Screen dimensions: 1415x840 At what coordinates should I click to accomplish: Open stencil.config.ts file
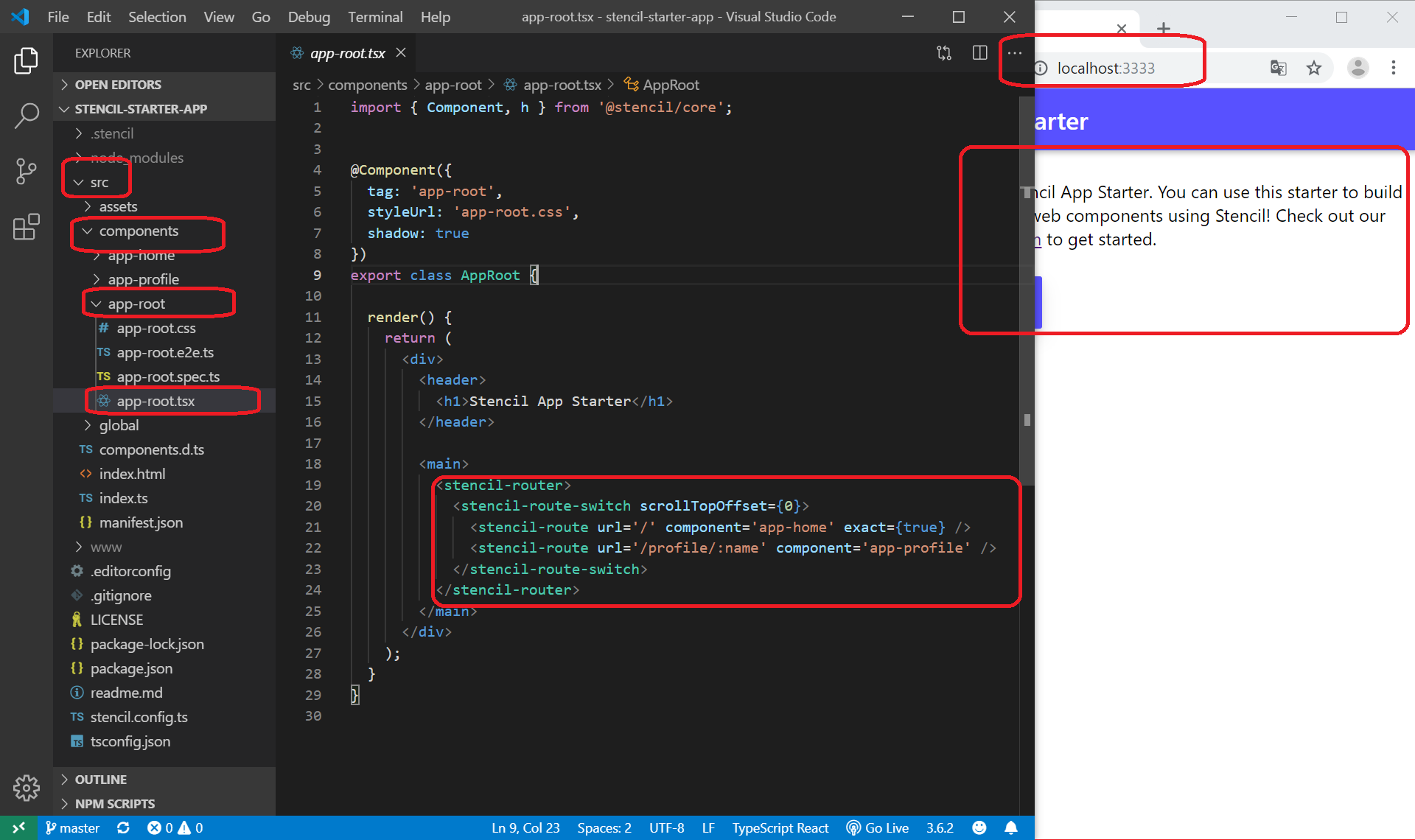click(x=164, y=717)
